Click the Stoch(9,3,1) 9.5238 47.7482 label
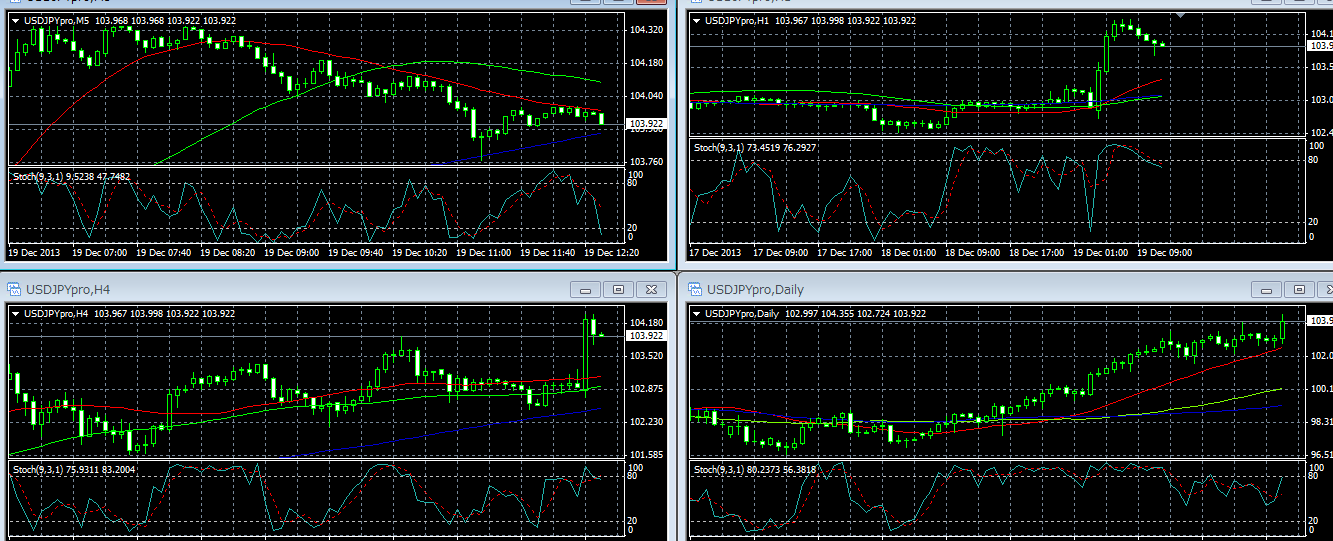This screenshot has width=1333, height=541. coord(71,177)
